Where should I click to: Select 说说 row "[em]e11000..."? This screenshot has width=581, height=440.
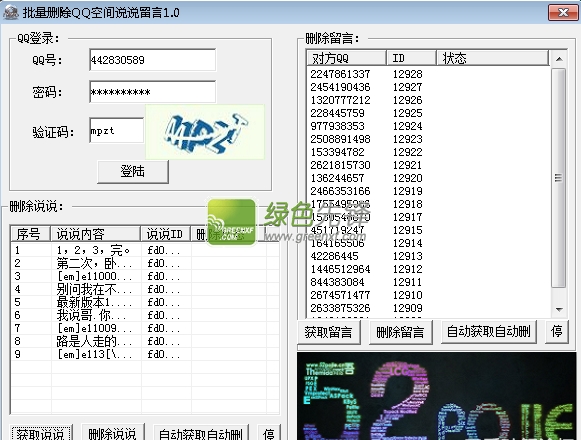(x=145, y=276)
